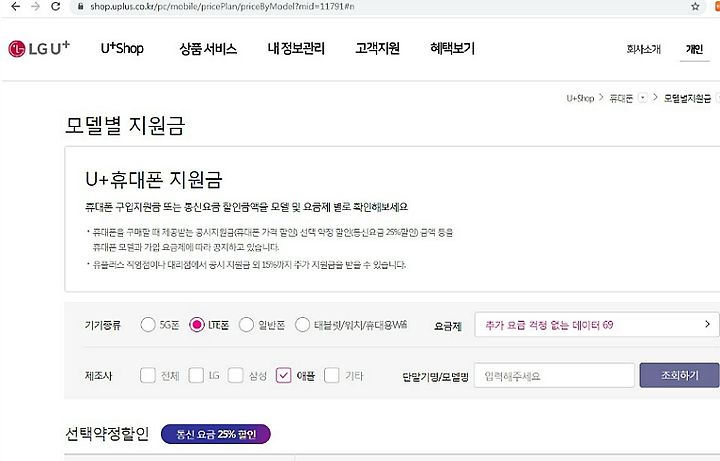Bookmark this page with the star icon
This screenshot has width=720, height=461.
click(x=695, y=6)
